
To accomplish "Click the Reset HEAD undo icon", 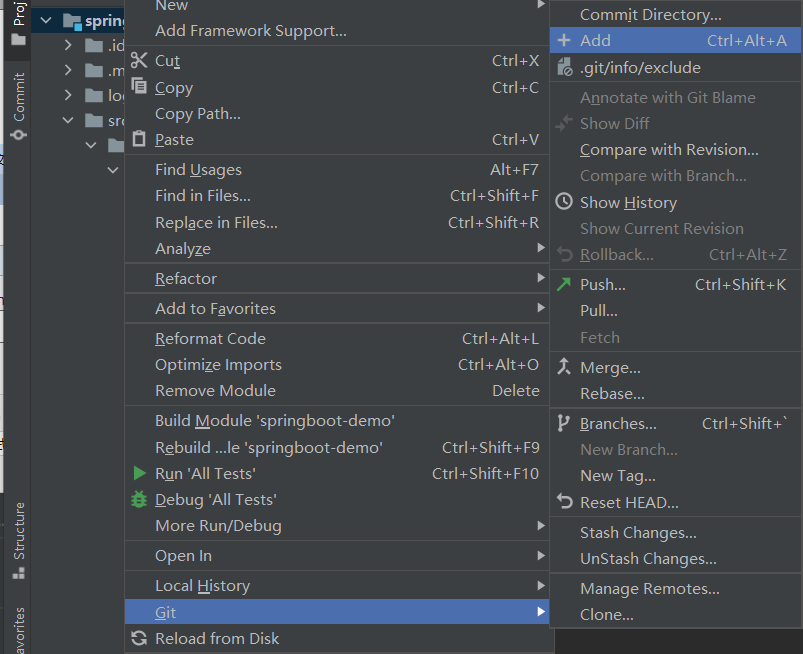I will tap(564, 502).
